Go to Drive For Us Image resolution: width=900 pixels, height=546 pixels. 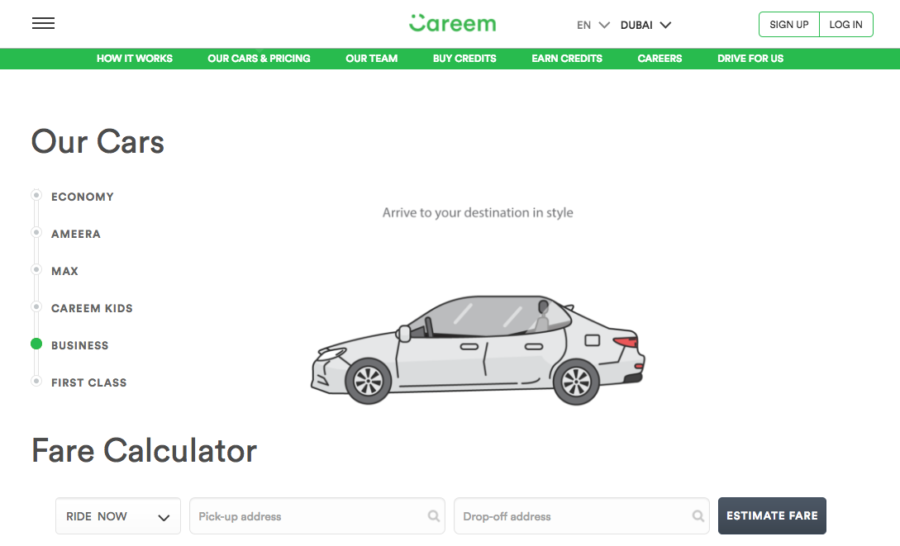tap(750, 59)
